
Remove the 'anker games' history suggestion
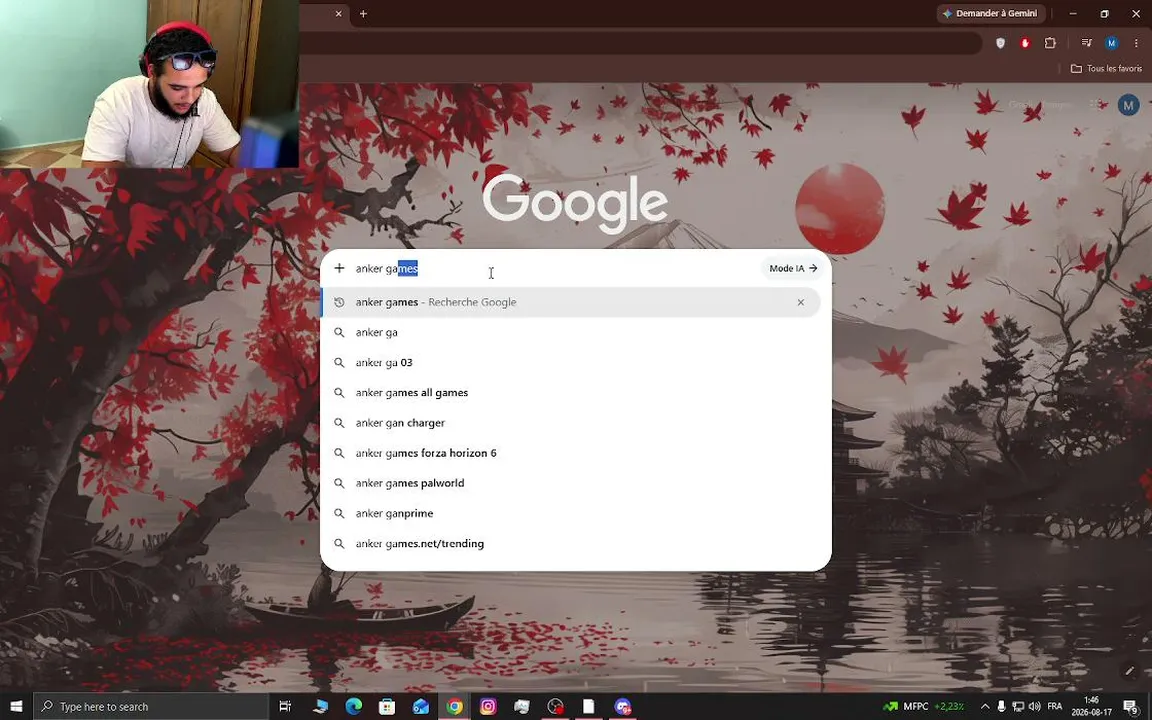[x=800, y=302]
